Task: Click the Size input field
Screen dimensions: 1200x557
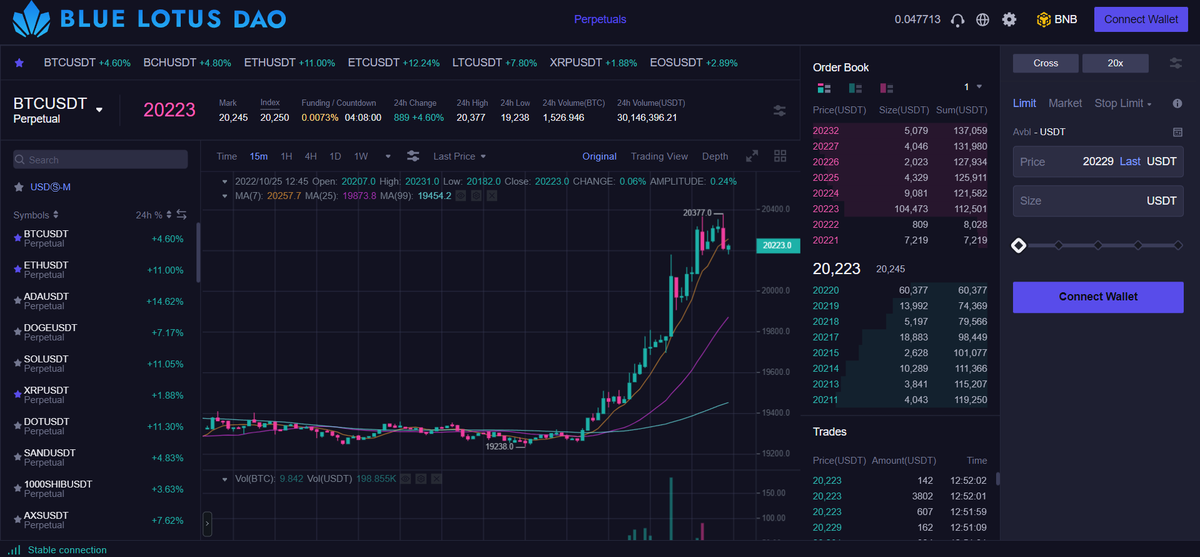Action: click(1098, 201)
